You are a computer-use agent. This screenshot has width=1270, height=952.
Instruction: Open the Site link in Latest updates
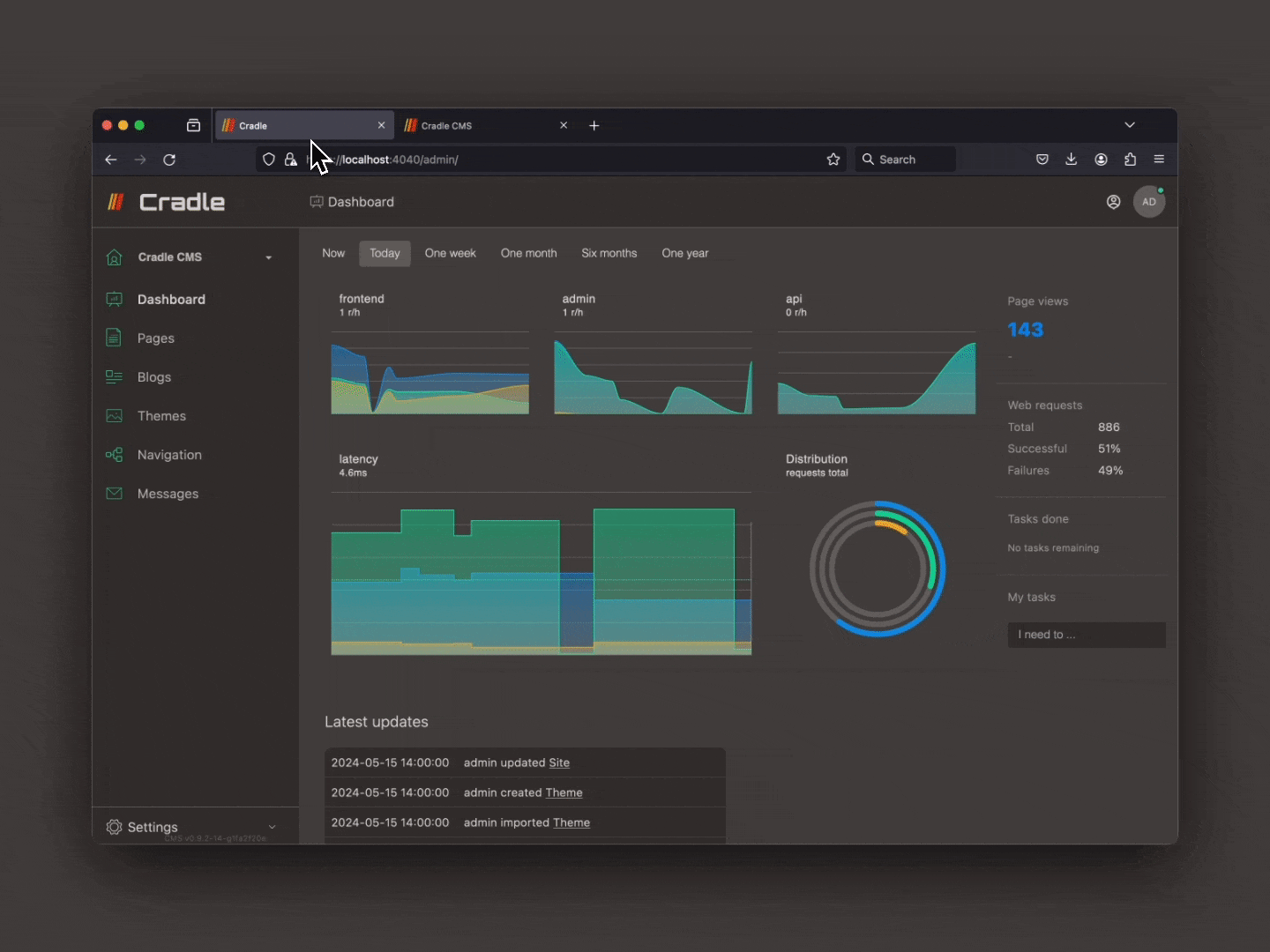(558, 762)
